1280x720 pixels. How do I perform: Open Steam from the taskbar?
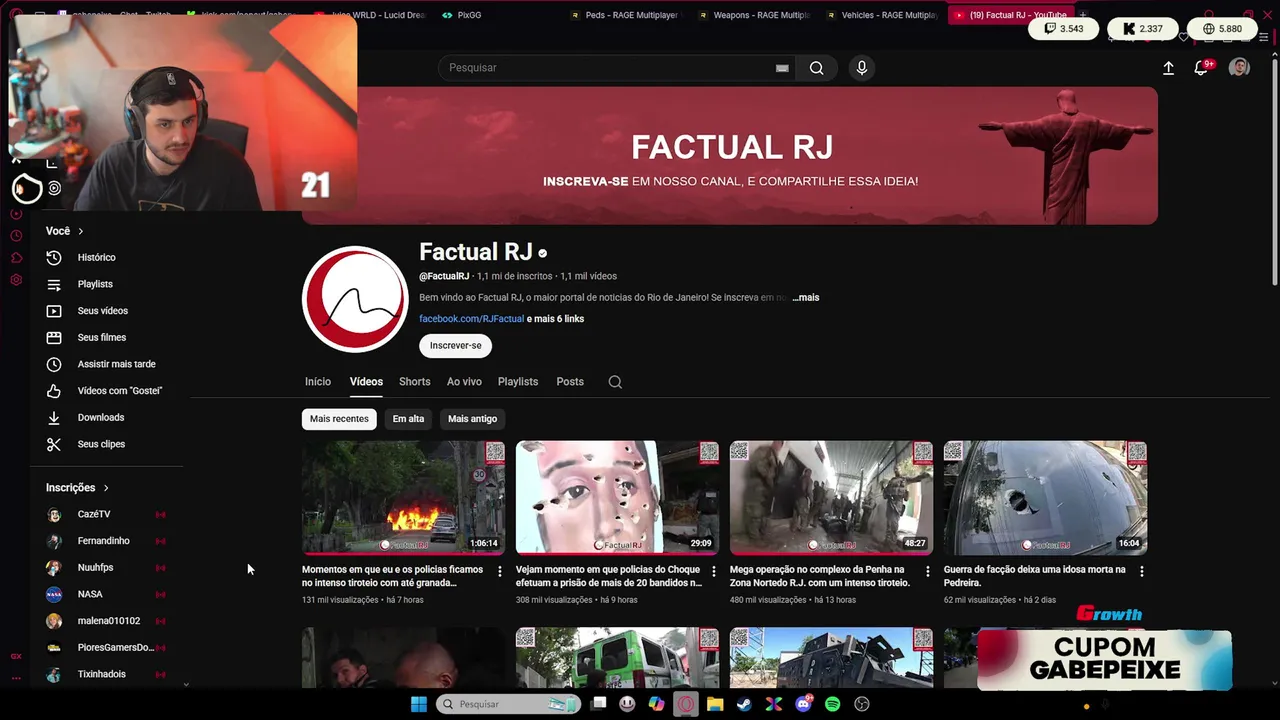(x=744, y=704)
